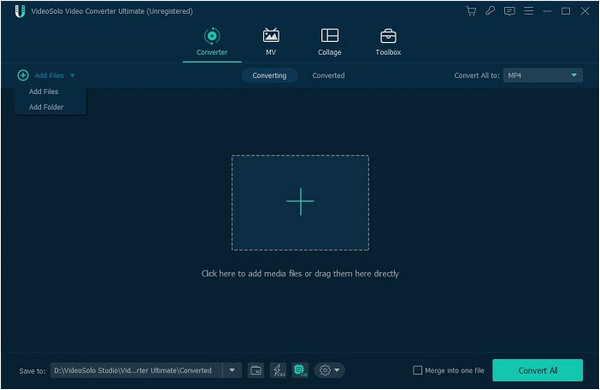Click the circled plus Add Files icon
This screenshot has width=600, height=390.
pos(23,75)
